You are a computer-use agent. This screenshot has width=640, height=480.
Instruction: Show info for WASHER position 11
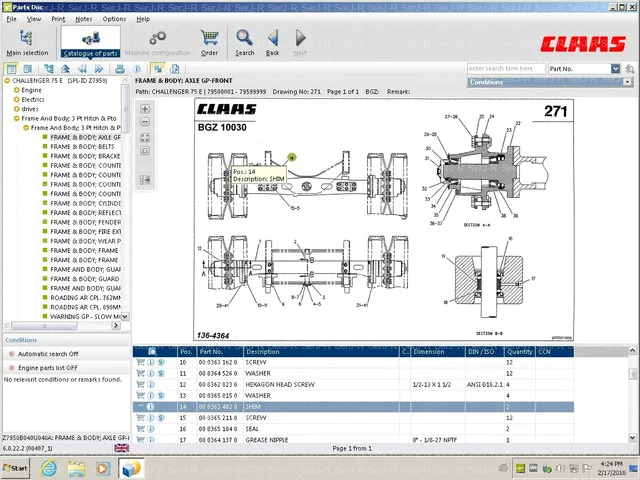point(151,373)
